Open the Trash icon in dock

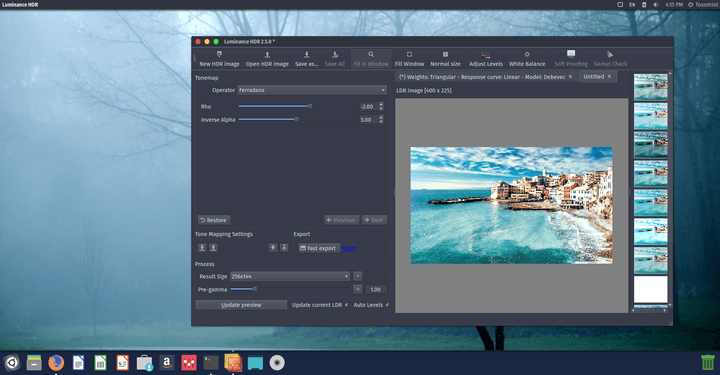708,363
